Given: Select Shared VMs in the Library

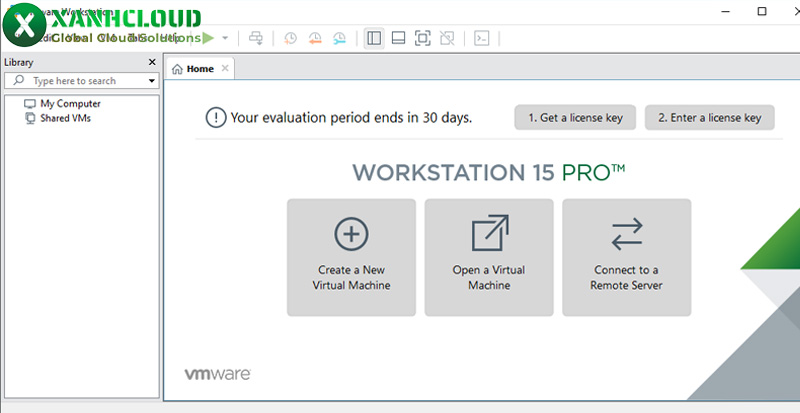Looking at the screenshot, I should (x=58, y=118).
